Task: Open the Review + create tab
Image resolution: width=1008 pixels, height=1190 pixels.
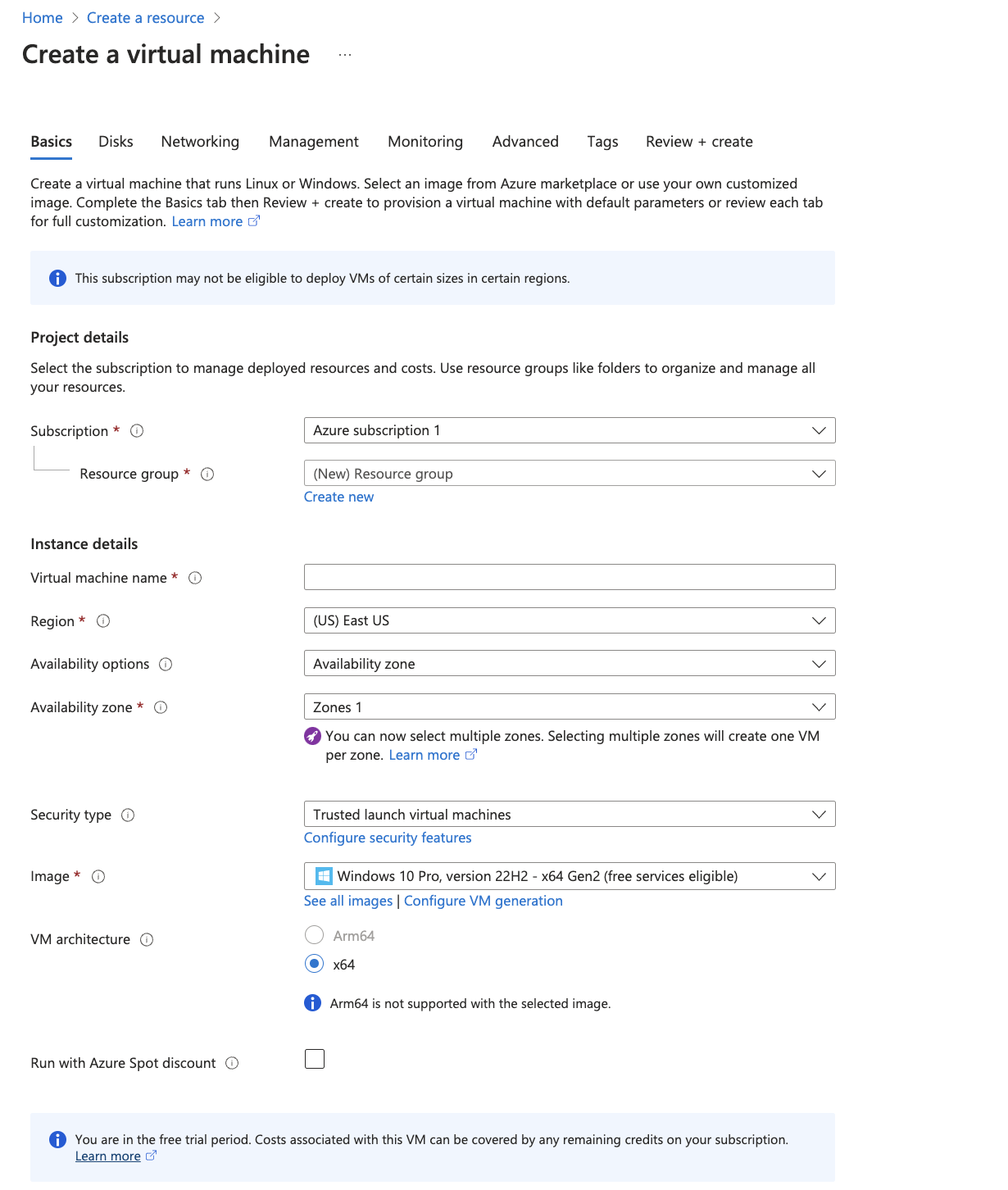Action: [698, 142]
